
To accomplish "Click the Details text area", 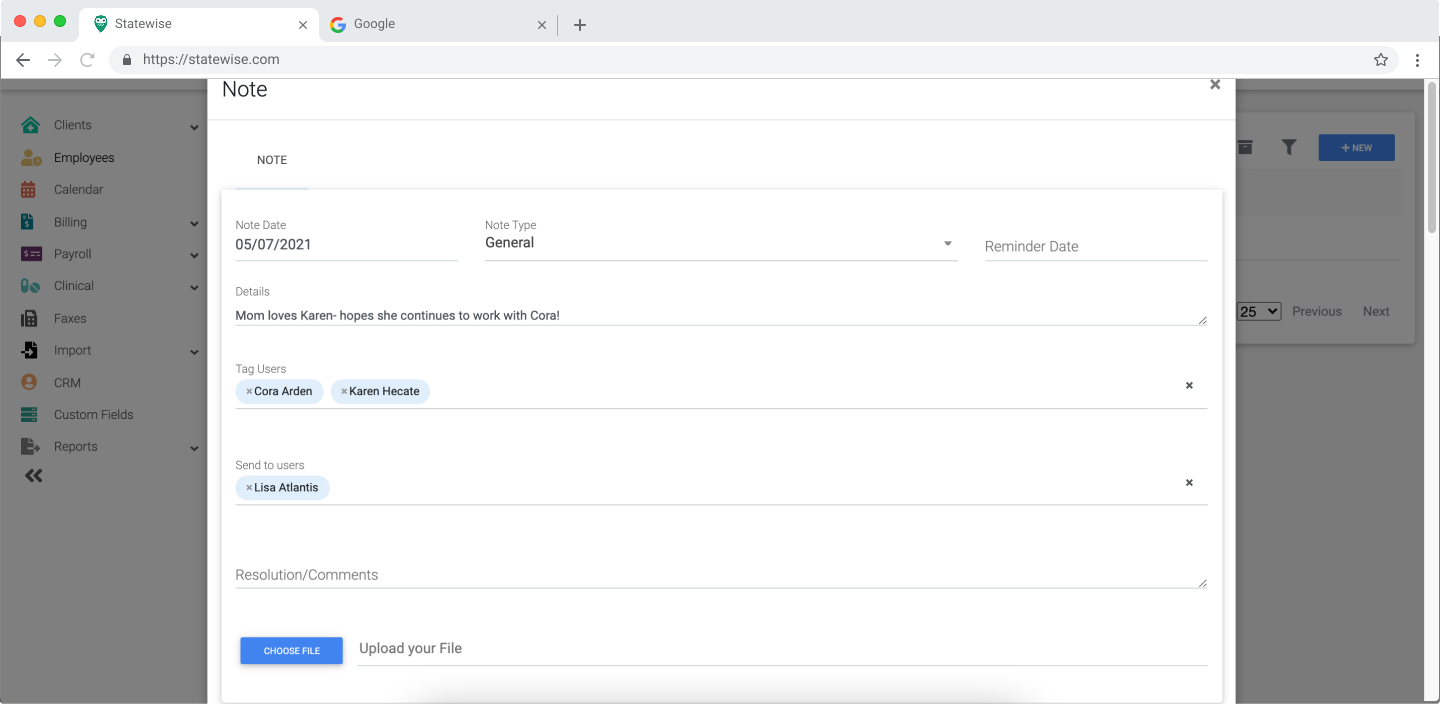I will (x=721, y=315).
